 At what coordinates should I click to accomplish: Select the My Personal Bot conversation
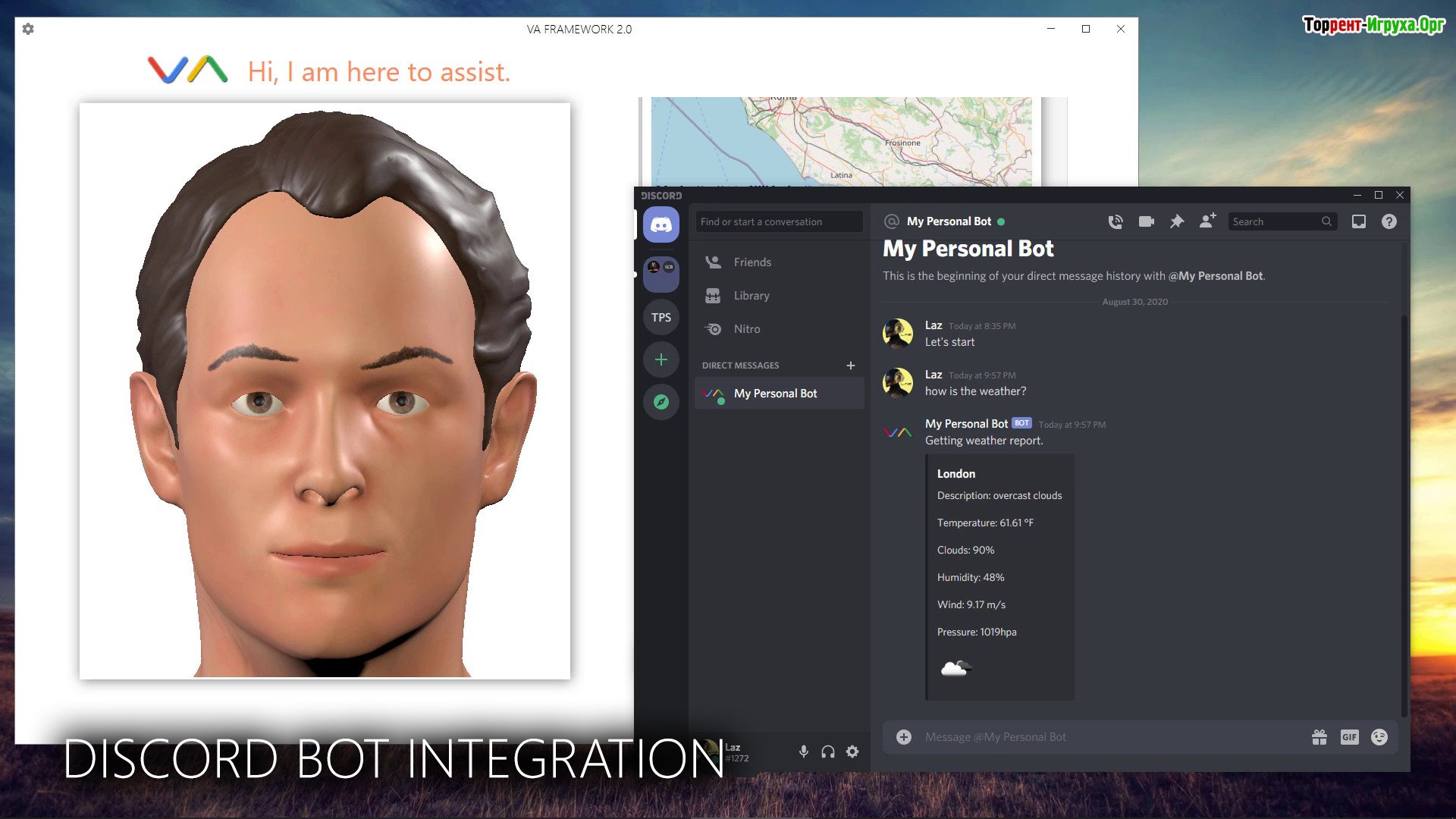(775, 394)
